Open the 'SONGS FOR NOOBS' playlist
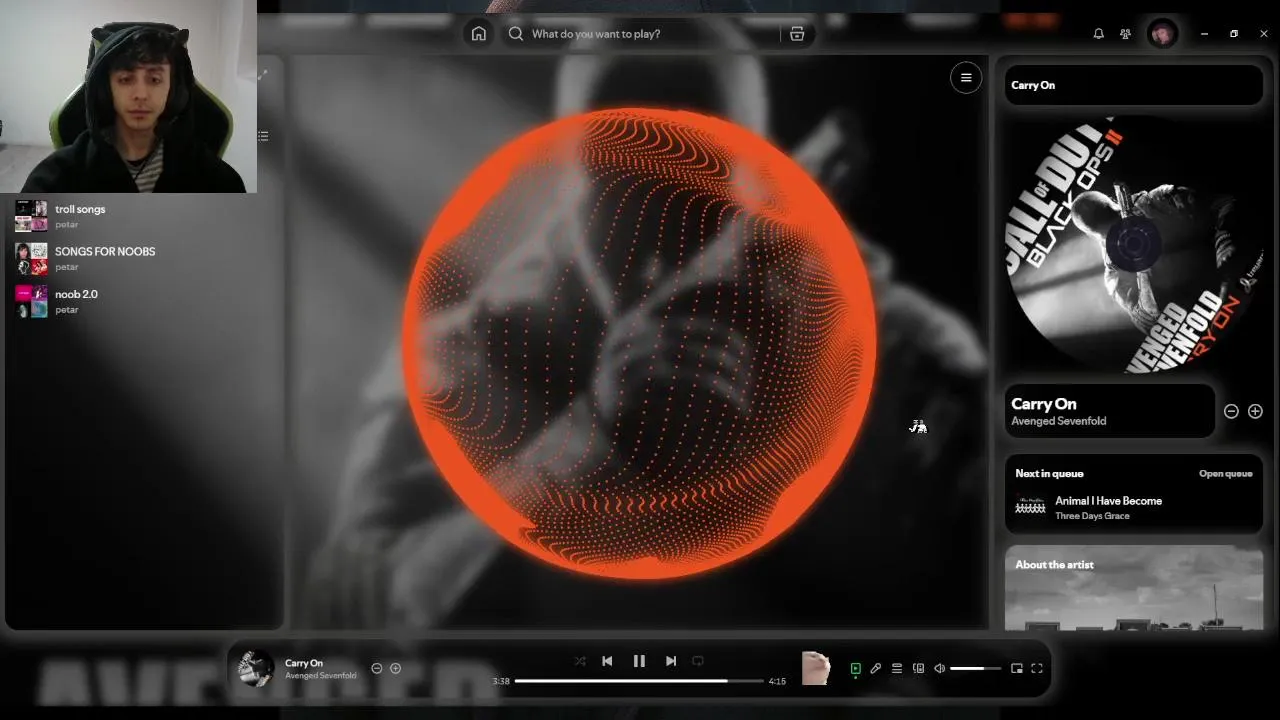1280x720 pixels. [x=145, y=259]
